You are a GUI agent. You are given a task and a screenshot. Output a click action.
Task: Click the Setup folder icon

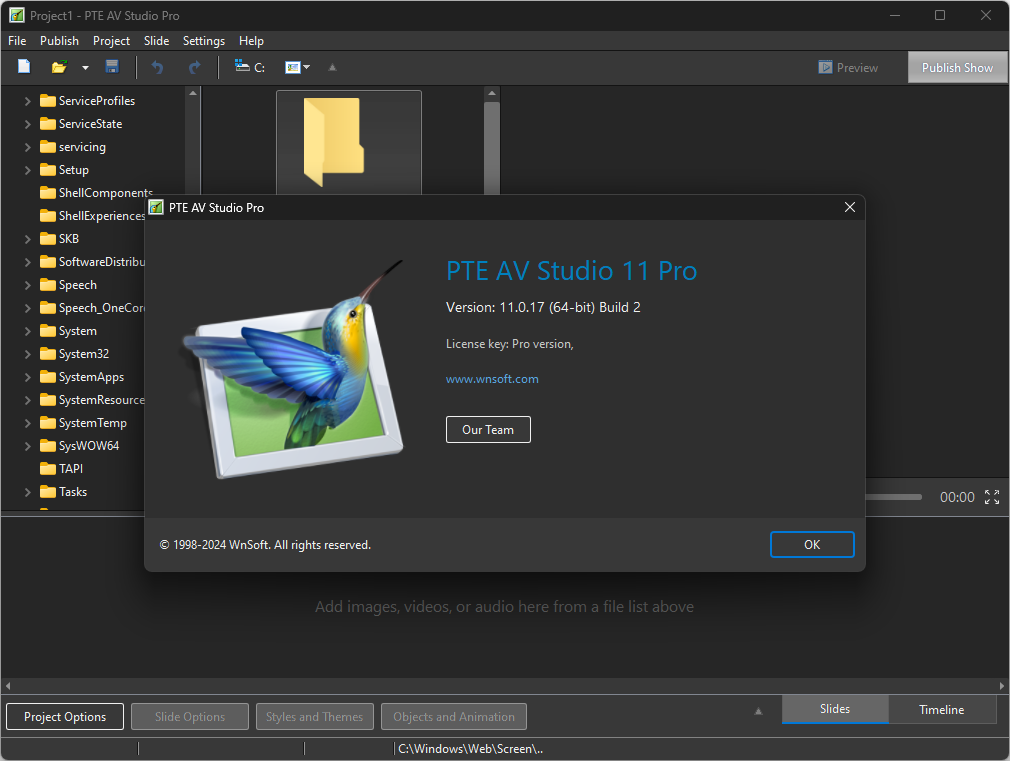click(48, 169)
